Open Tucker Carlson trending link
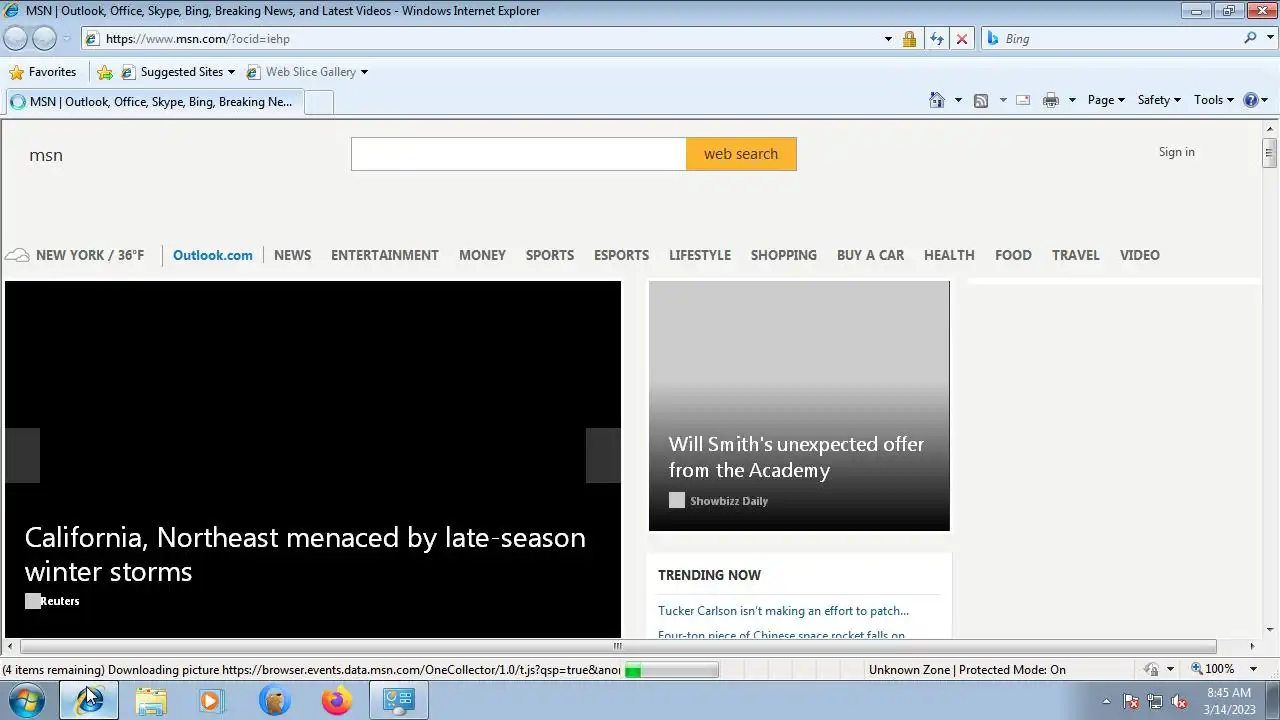This screenshot has width=1280, height=720. (783, 610)
